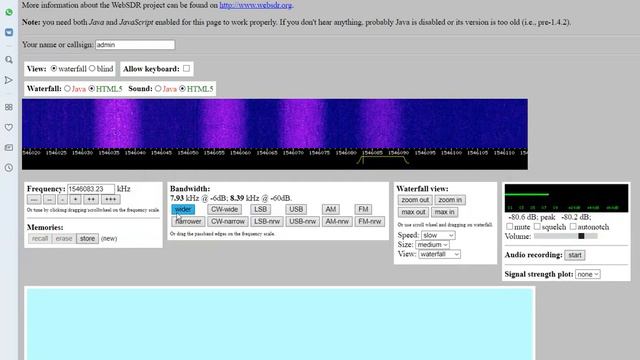Viewport: 640px width, 360px height.
Task: Click the memory erase button
Action: tap(64, 238)
